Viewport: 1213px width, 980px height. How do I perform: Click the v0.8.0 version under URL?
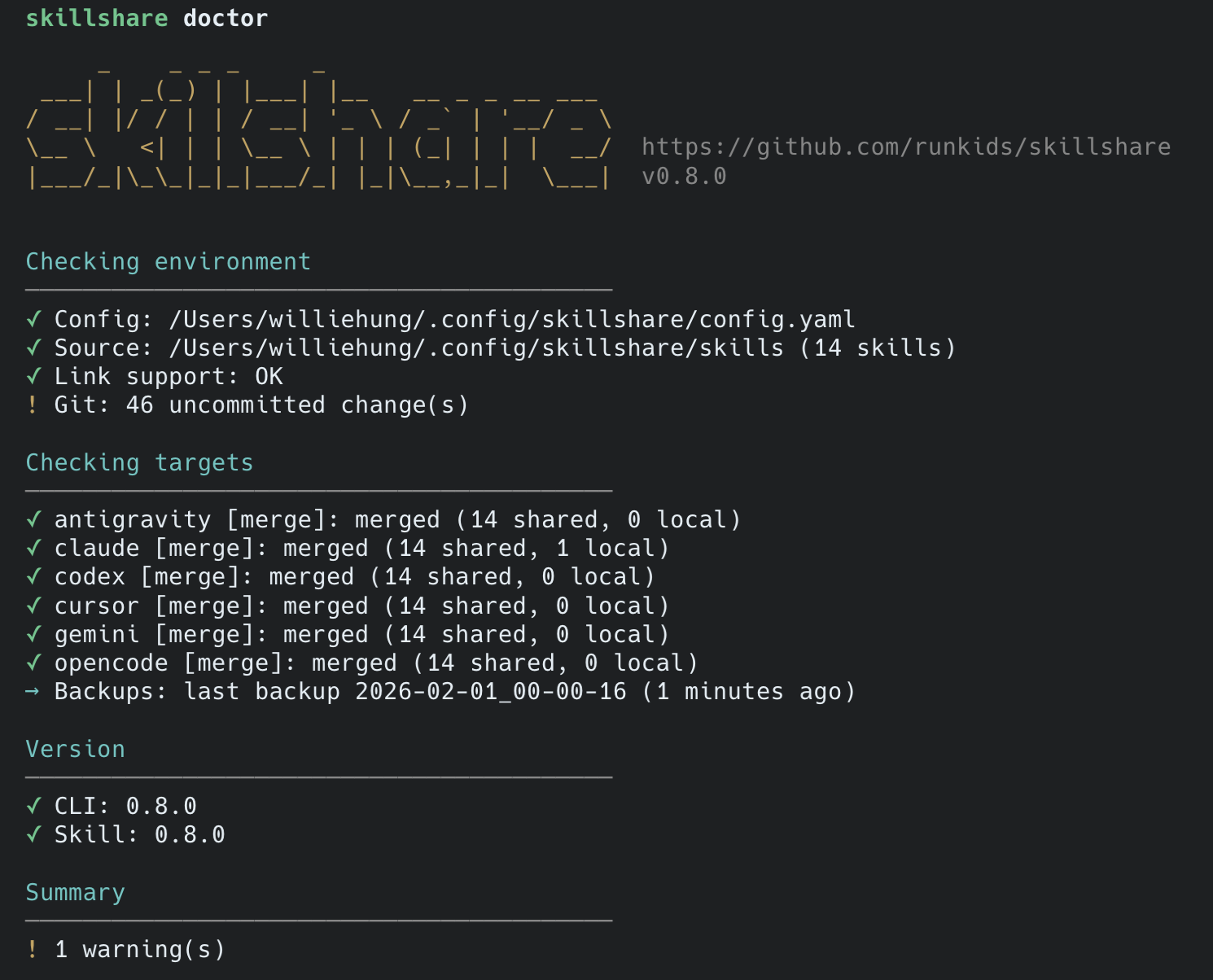click(684, 176)
